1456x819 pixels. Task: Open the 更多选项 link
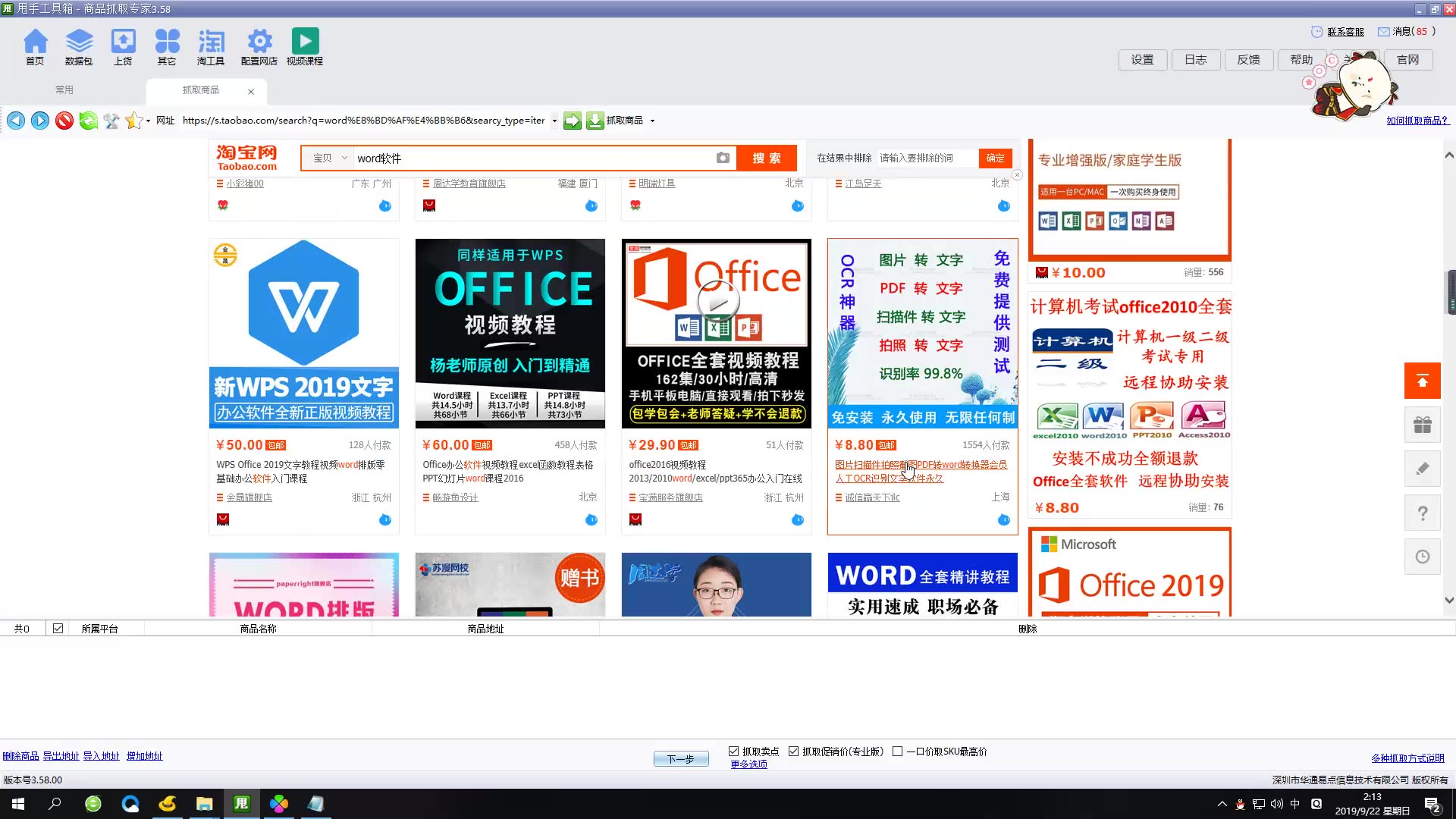click(748, 764)
